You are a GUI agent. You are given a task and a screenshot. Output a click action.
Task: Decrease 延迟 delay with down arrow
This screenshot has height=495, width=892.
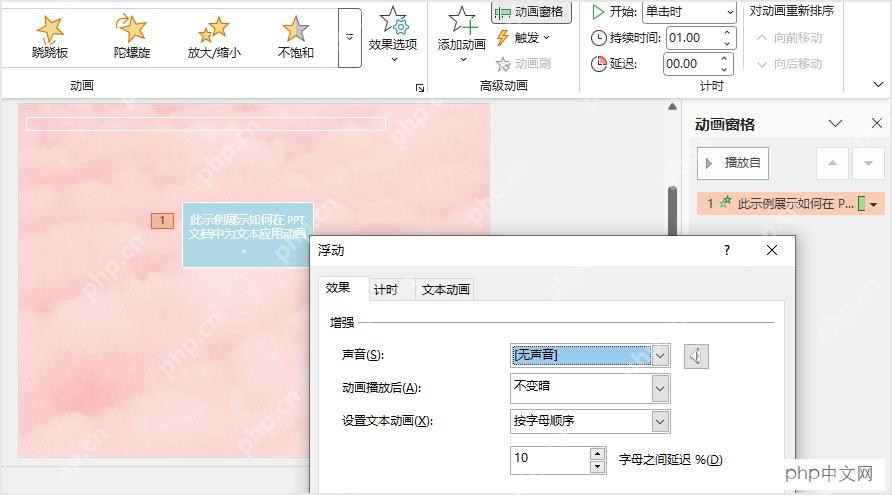tap(724, 69)
